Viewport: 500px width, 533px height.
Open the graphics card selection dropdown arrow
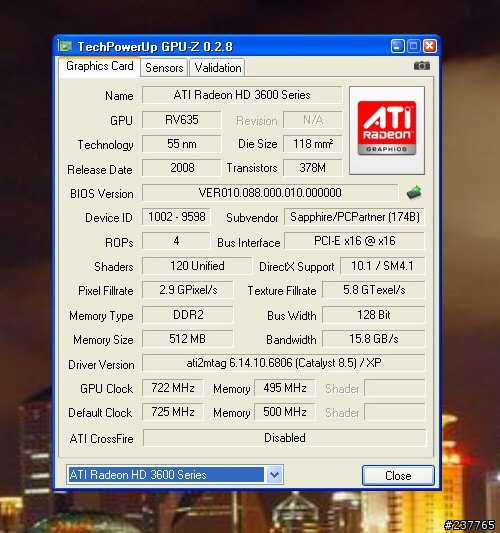pos(274,475)
